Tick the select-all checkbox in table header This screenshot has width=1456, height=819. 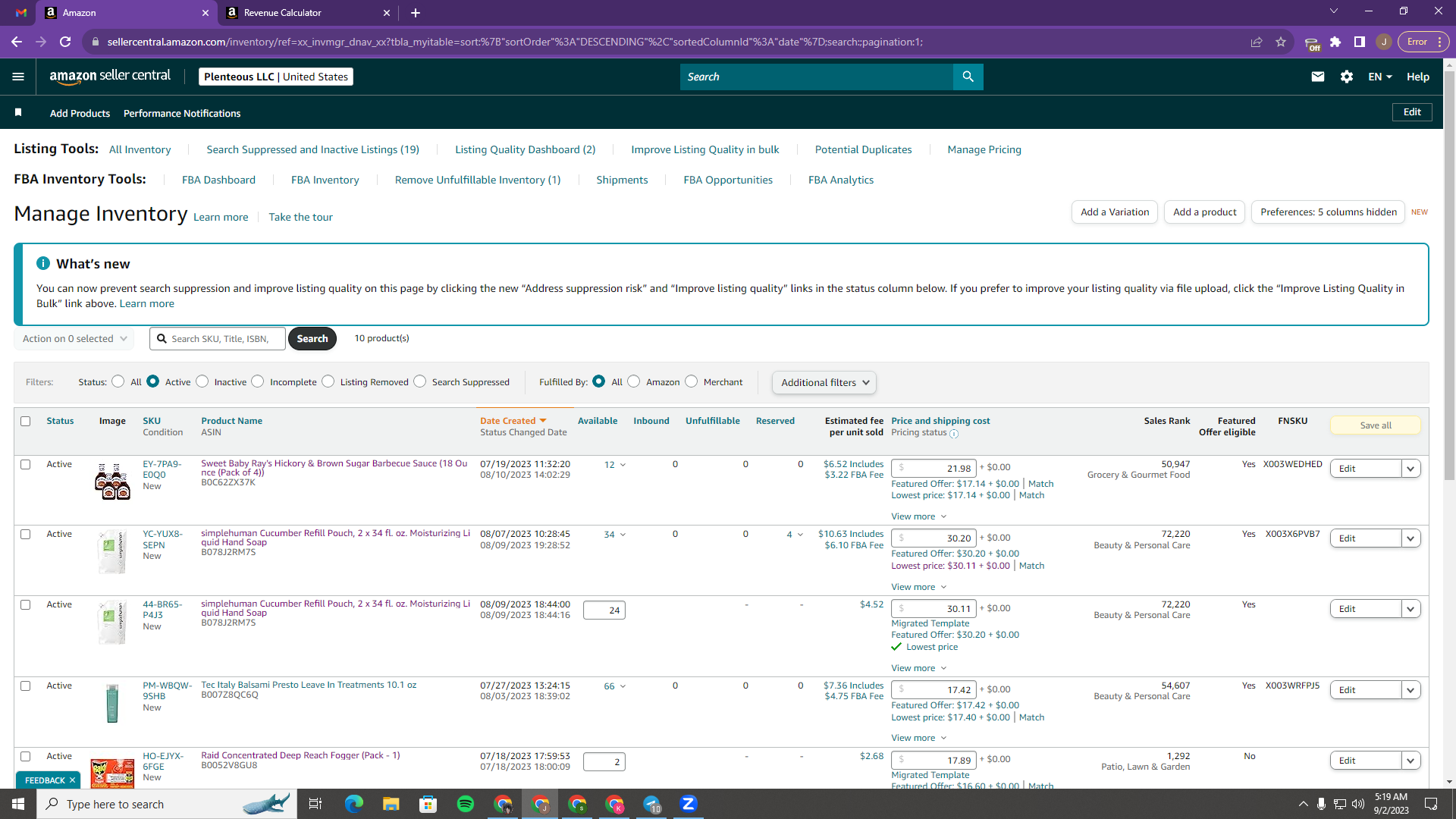[26, 422]
